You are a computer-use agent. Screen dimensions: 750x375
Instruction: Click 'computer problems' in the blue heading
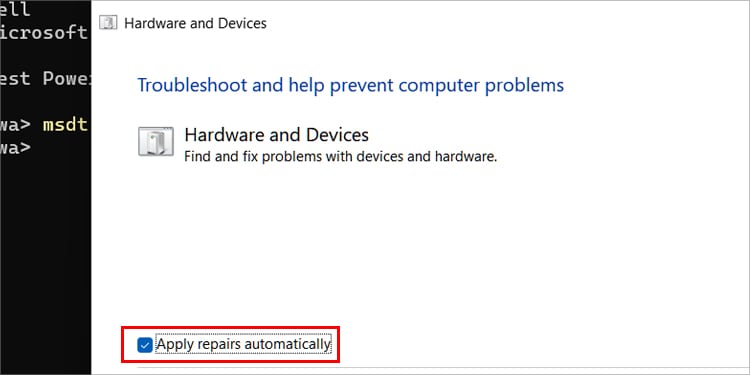(x=481, y=85)
